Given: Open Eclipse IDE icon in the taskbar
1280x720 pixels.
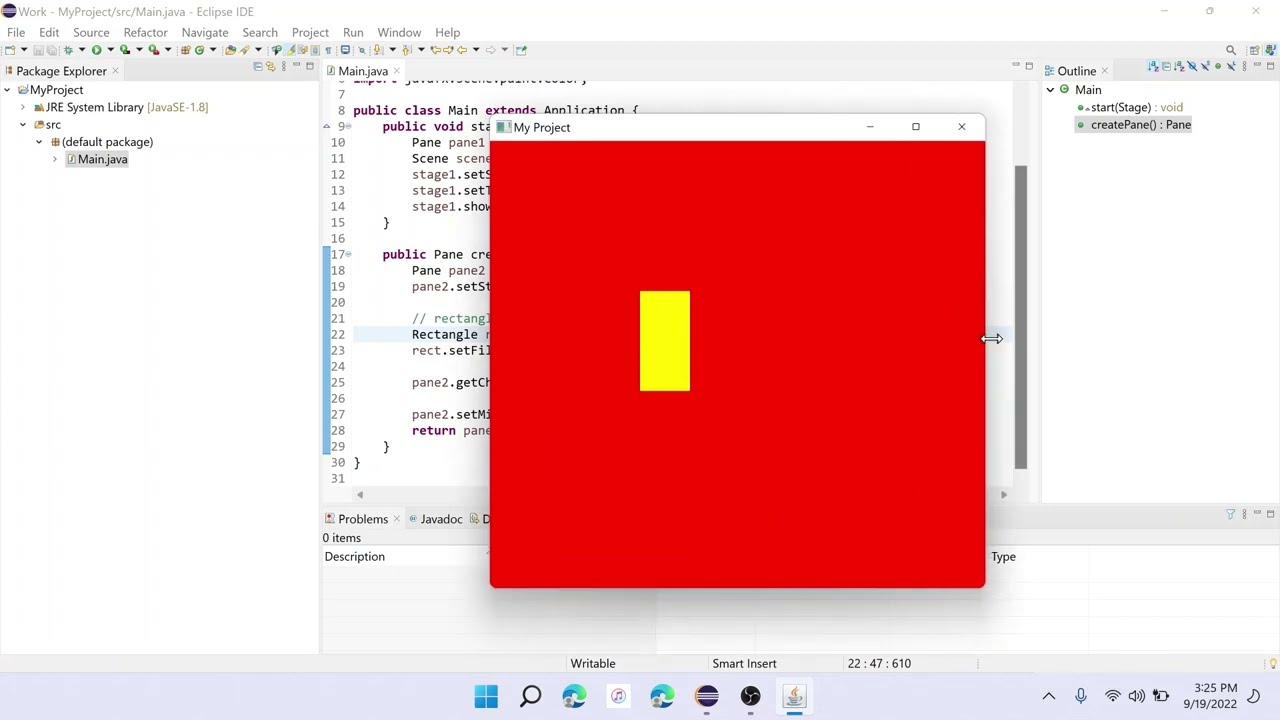Looking at the screenshot, I should tap(706, 696).
